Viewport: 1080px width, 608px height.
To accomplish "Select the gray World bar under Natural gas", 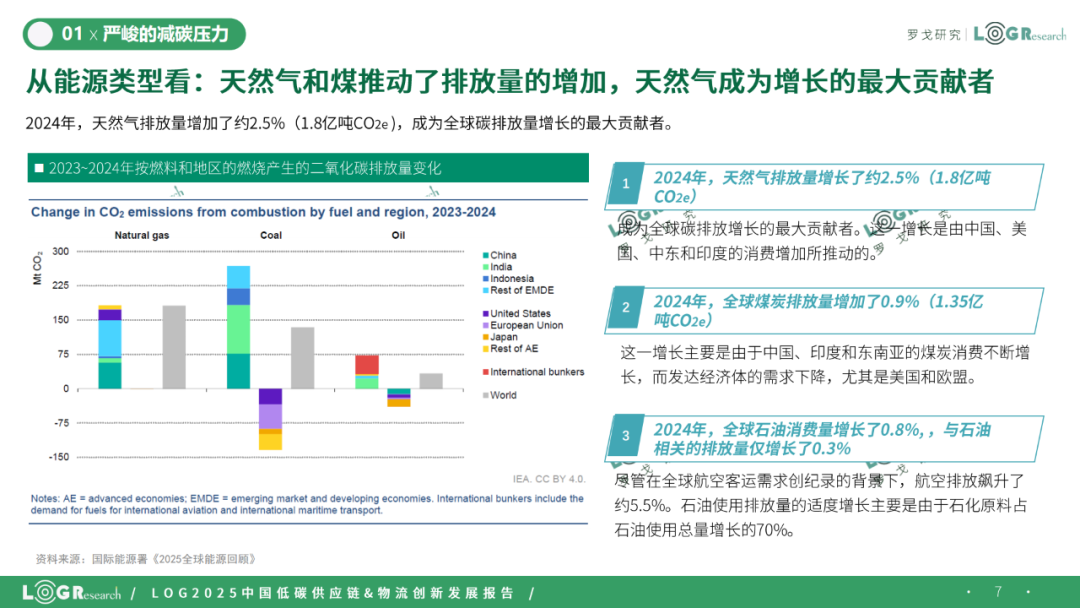I will [x=174, y=347].
